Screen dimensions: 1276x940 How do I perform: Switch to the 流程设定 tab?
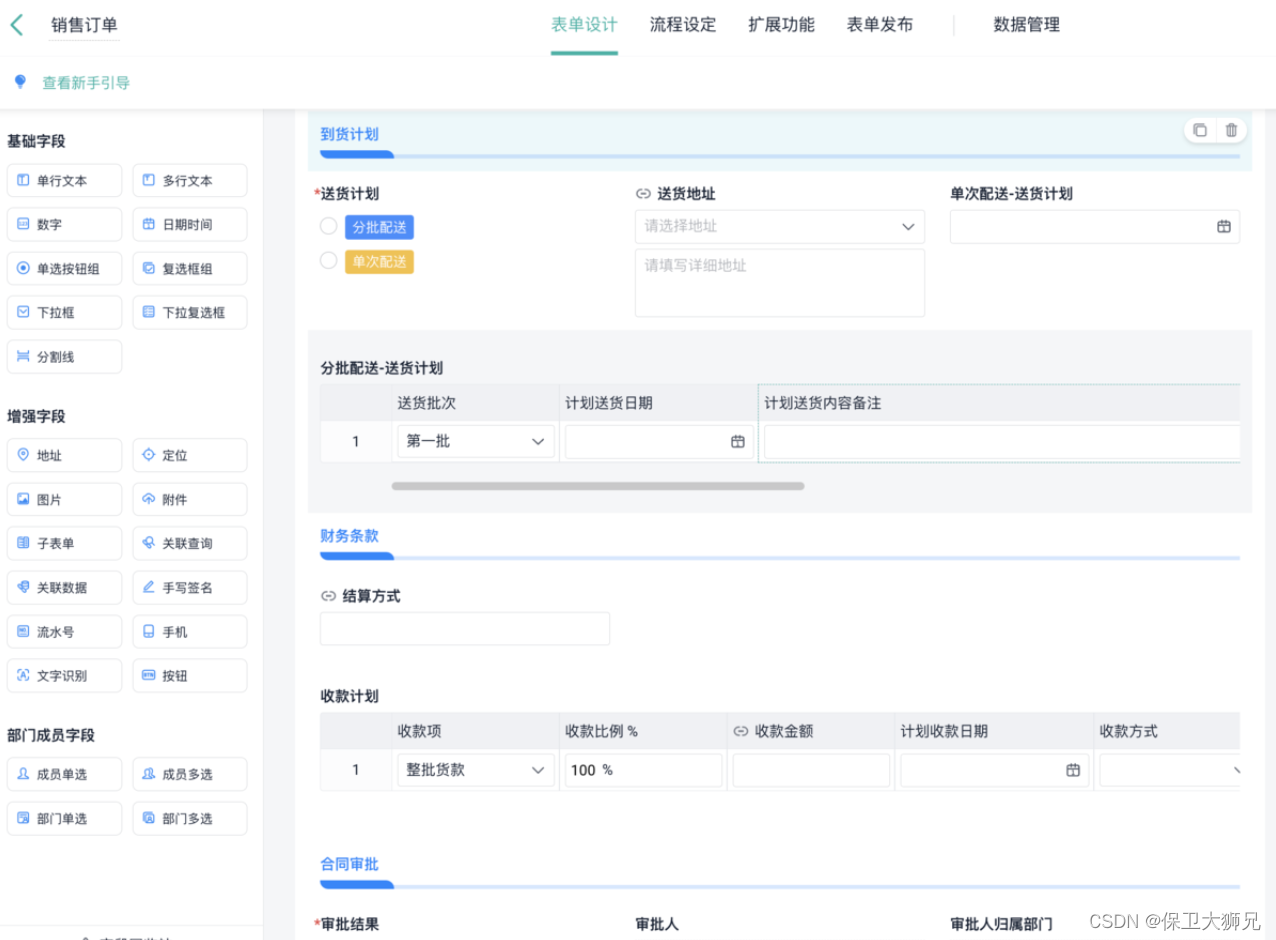[683, 25]
